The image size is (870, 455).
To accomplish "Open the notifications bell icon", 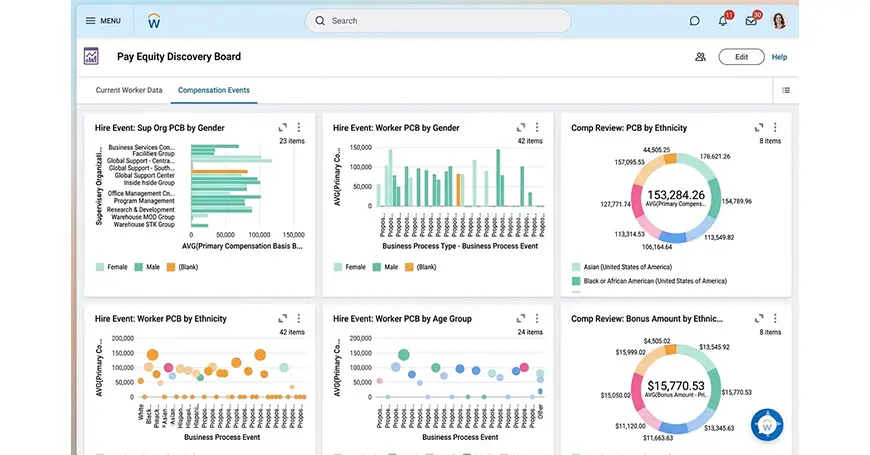I will pyautogui.click(x=723, y=21).
